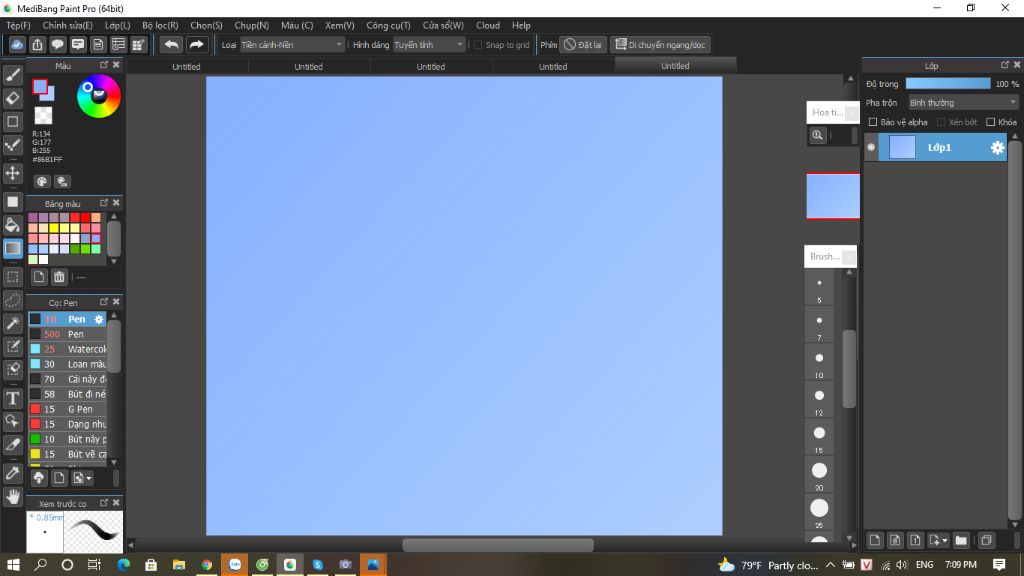1024x576 pixels.
Task: Click the Lớp1 layer thumbnail
Action: coord(902,148)
